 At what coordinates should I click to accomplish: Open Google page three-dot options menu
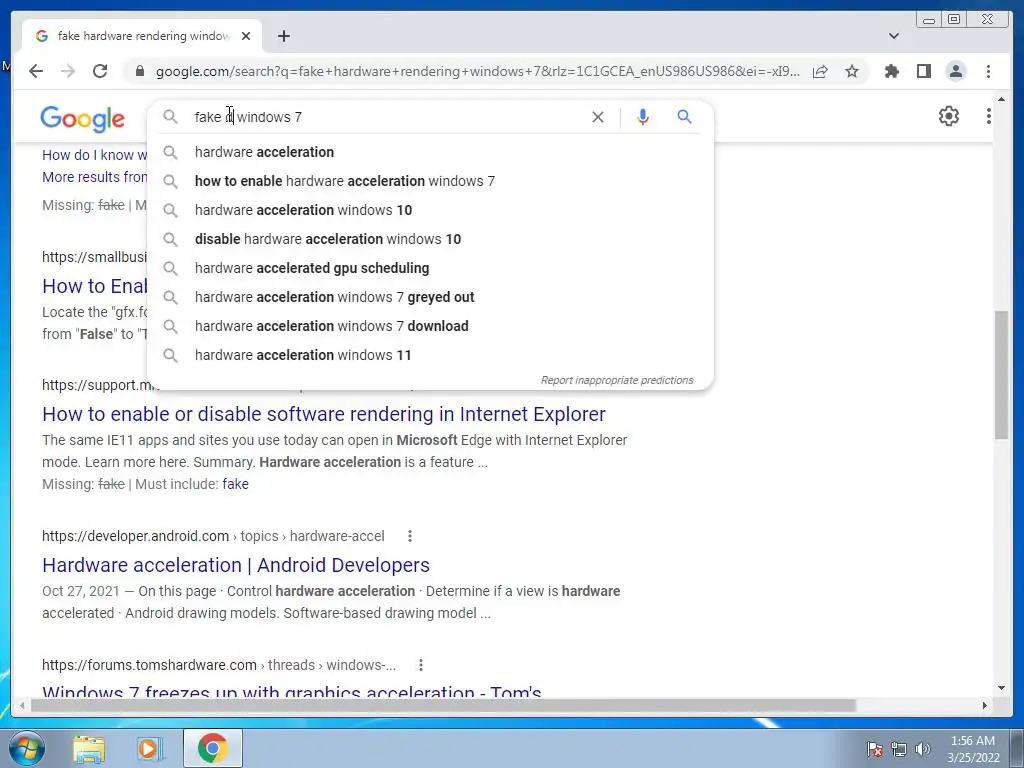pos(988,116)
